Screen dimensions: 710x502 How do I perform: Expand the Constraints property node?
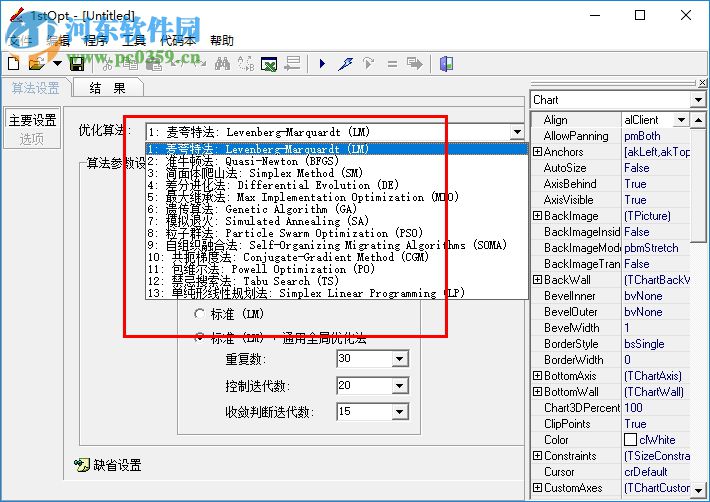537,455
